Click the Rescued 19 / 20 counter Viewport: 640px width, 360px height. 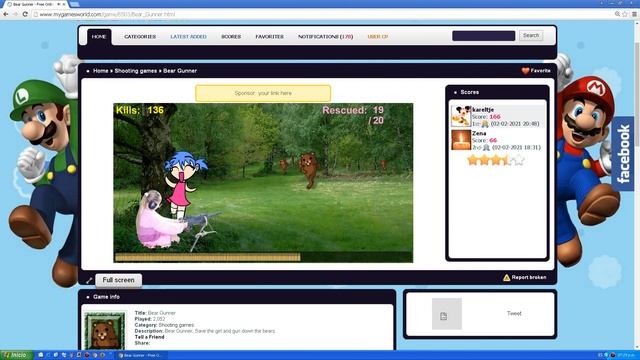coord(353,115)
